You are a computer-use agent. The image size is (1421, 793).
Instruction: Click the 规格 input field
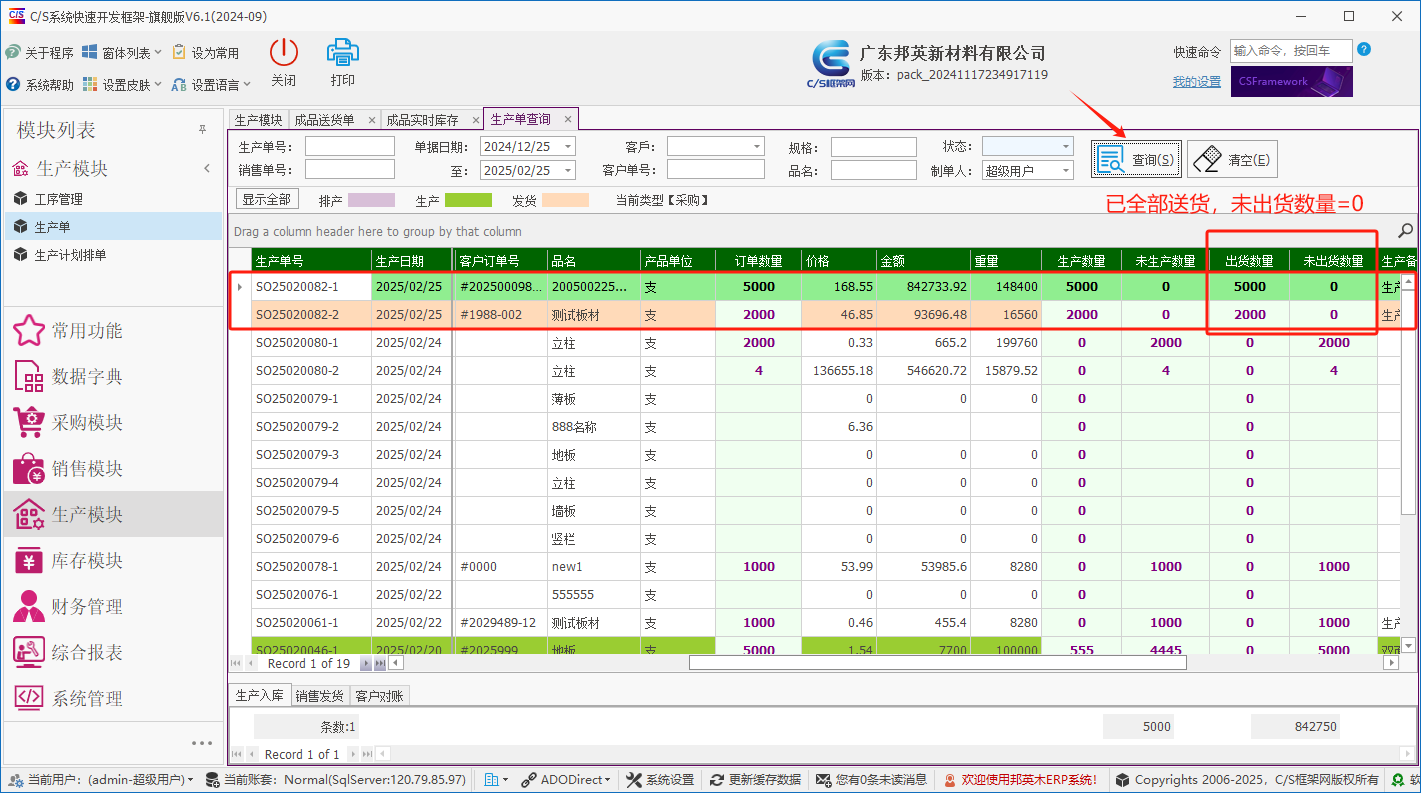(874, 146)
